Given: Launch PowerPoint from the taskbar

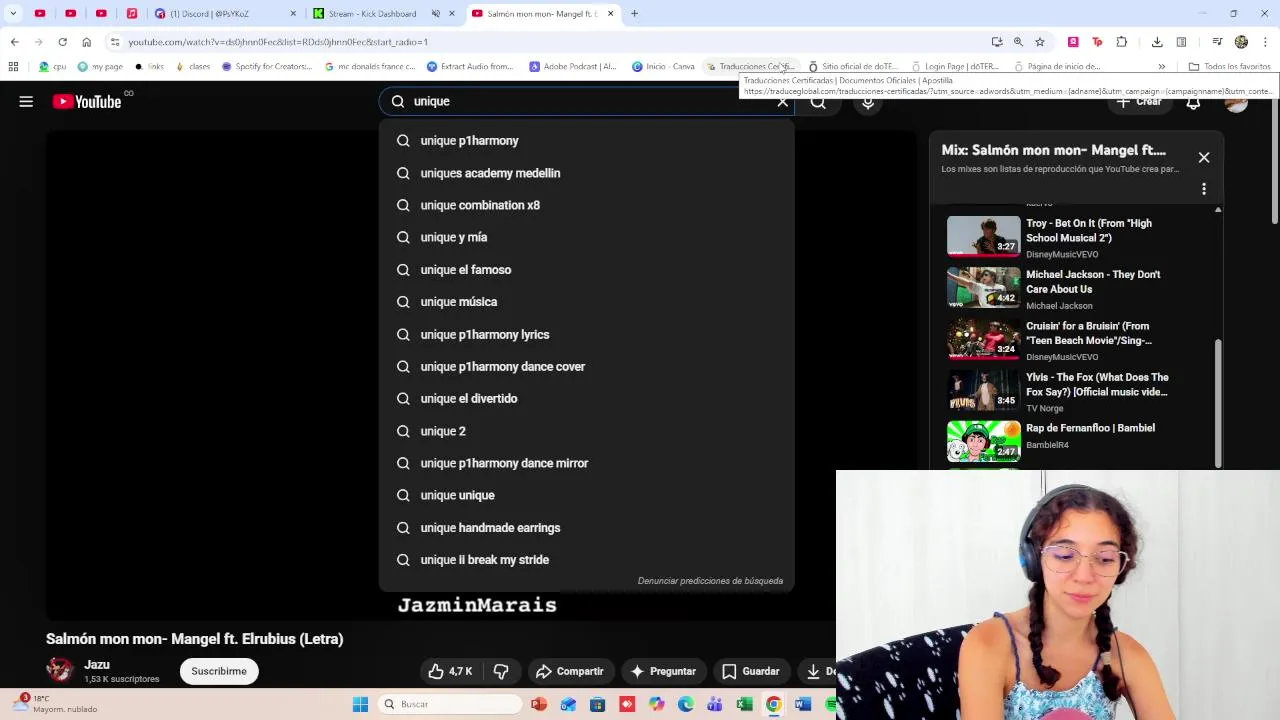Looking at the screenshot, I should tap(539, 704).
